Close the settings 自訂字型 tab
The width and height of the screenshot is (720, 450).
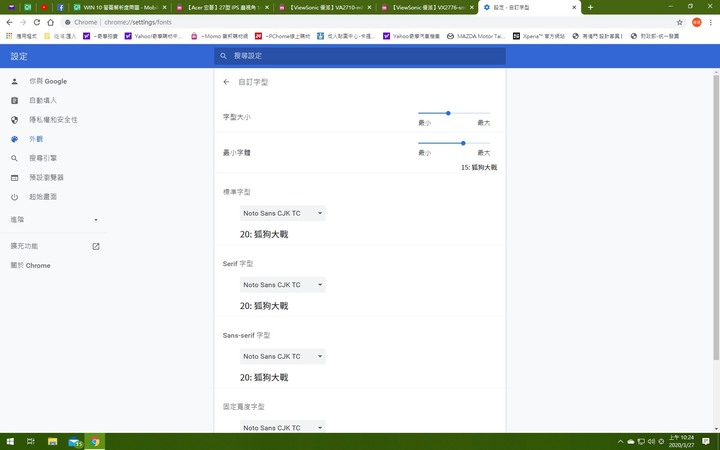coord(574,7)
